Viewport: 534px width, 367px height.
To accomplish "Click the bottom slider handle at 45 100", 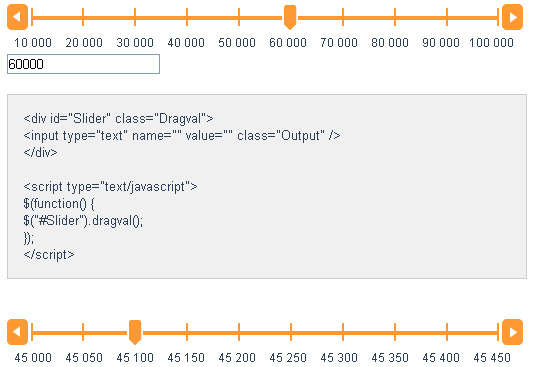I will [x=135, y=332].
